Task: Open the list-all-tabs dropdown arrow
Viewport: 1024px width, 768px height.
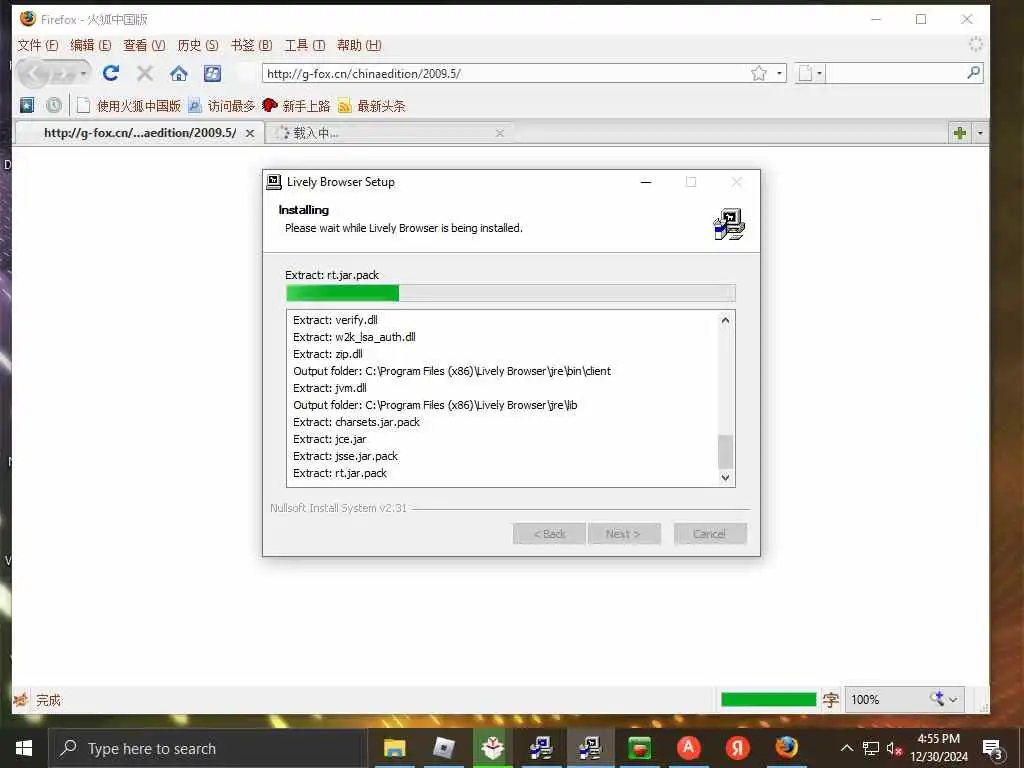Action: (x=980, y=133)
